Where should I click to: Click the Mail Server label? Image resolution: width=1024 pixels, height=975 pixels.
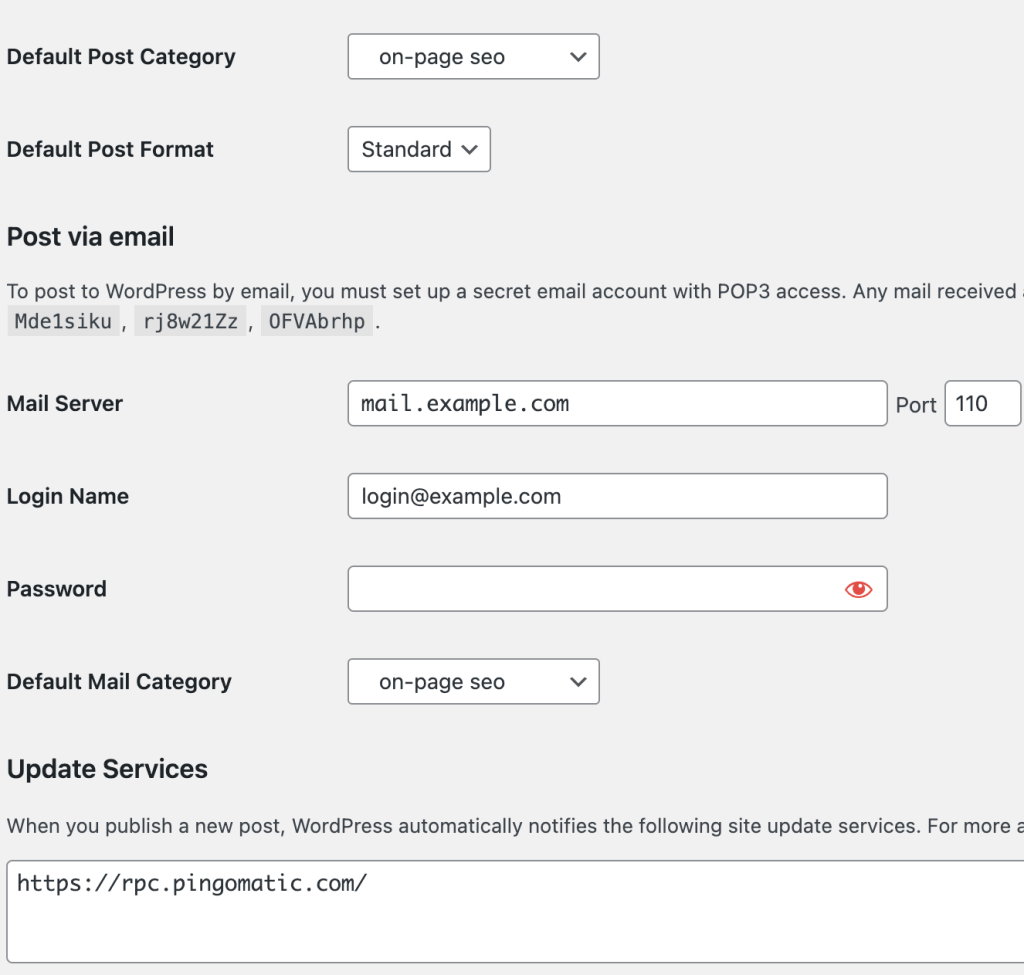[x=65, y=404]
